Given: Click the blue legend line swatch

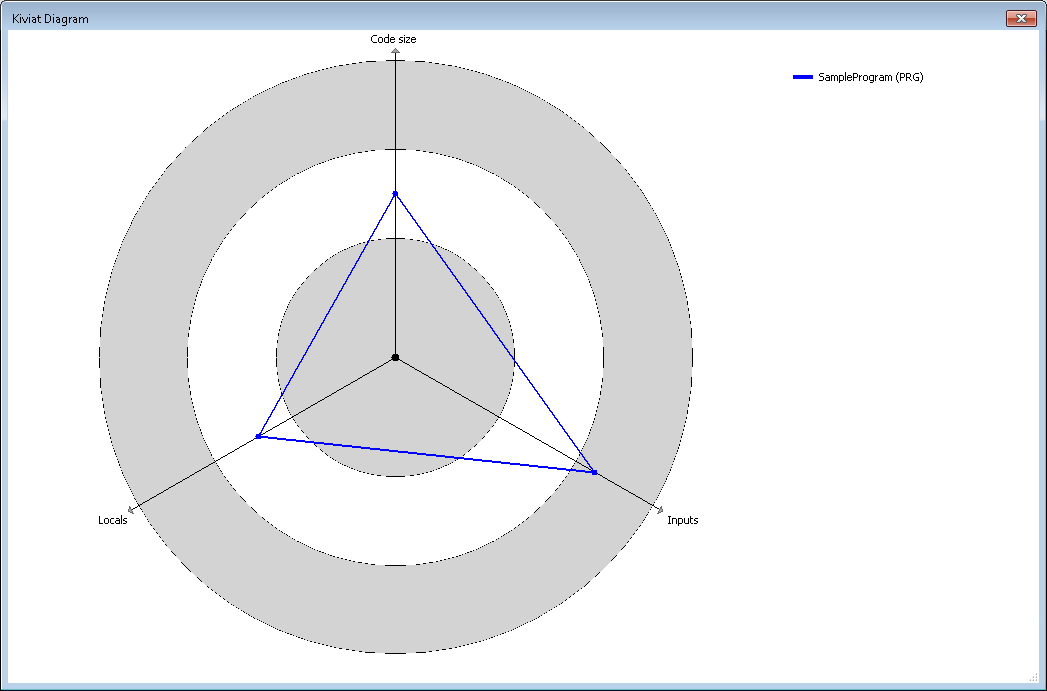Looking at the screenshot, I should pyautogui.click(x=803, y=77).
